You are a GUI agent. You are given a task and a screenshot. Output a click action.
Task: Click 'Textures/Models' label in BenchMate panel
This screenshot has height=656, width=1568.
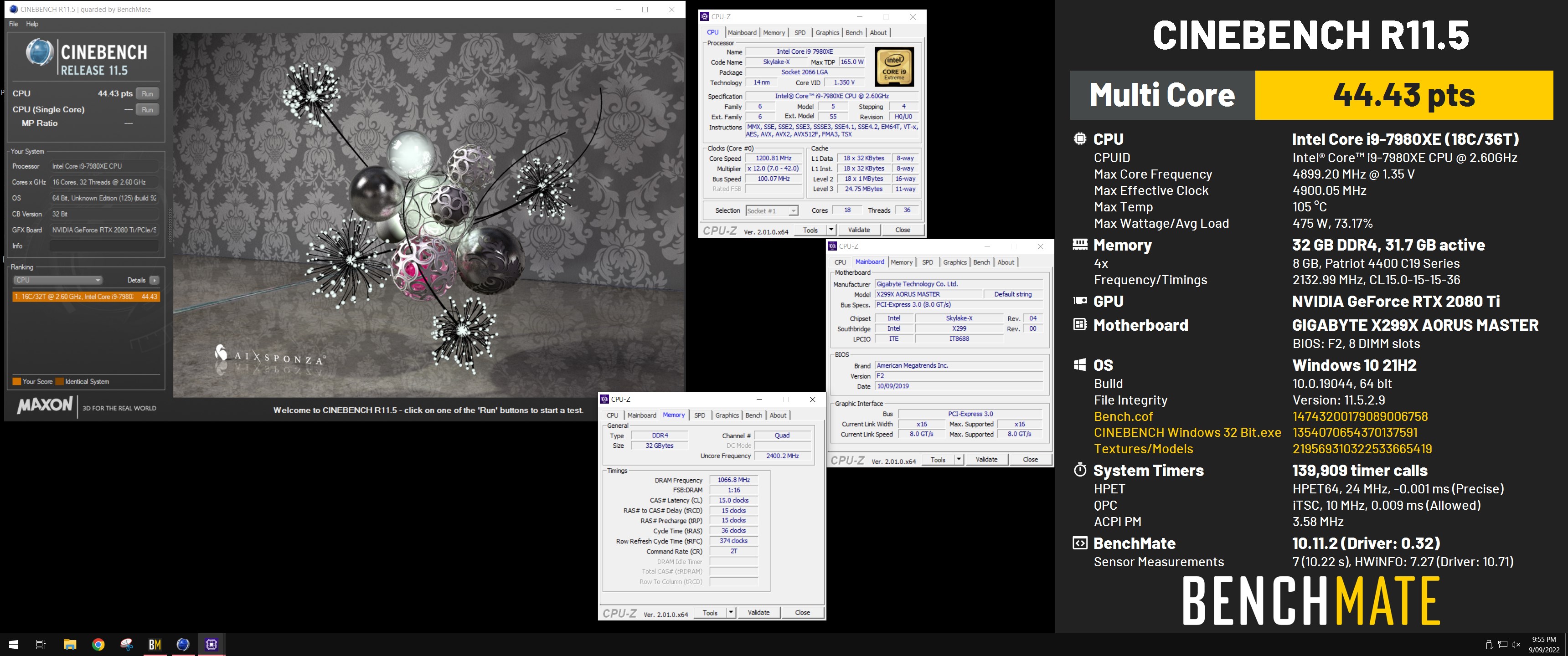[1143, 449]
